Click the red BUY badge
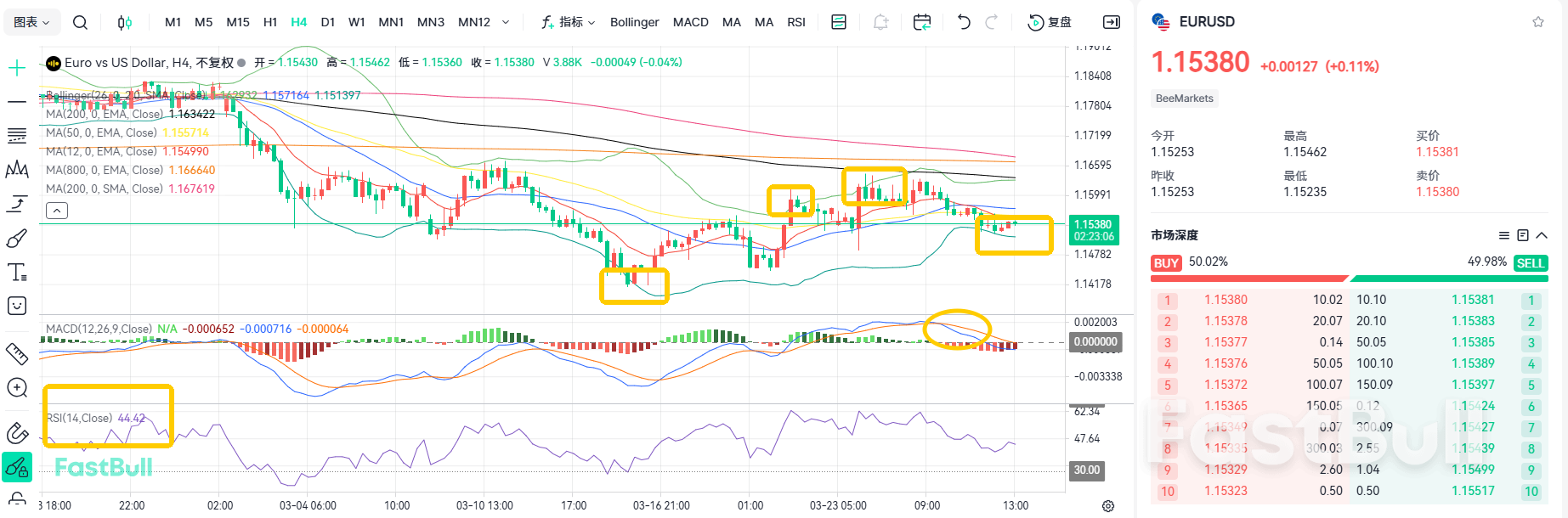The image size is (1568, 518). [x=1166, y=263]
